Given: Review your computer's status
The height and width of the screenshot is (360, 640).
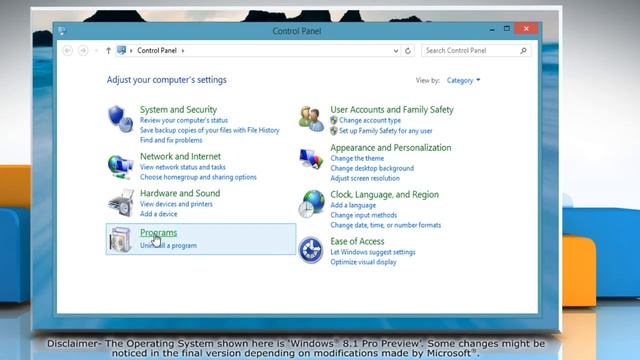Looking at the screenshot, I should (x=184, y=120).
